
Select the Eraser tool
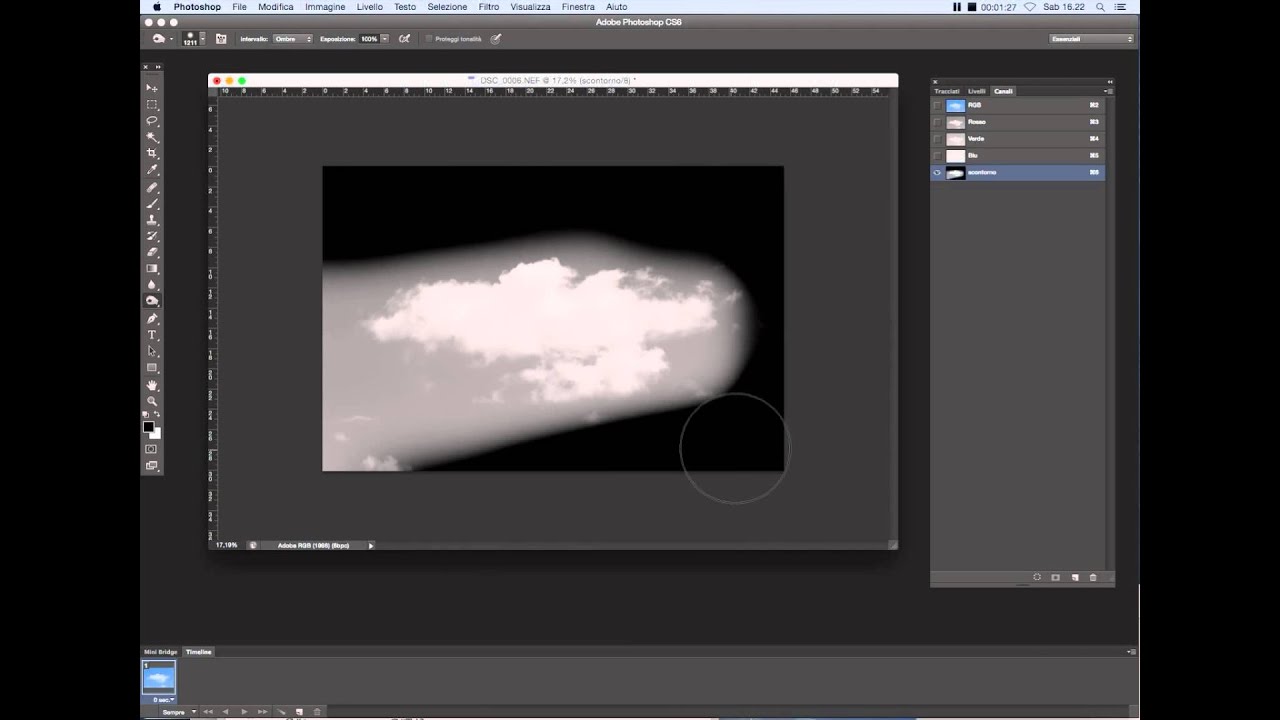pos(152,252)
